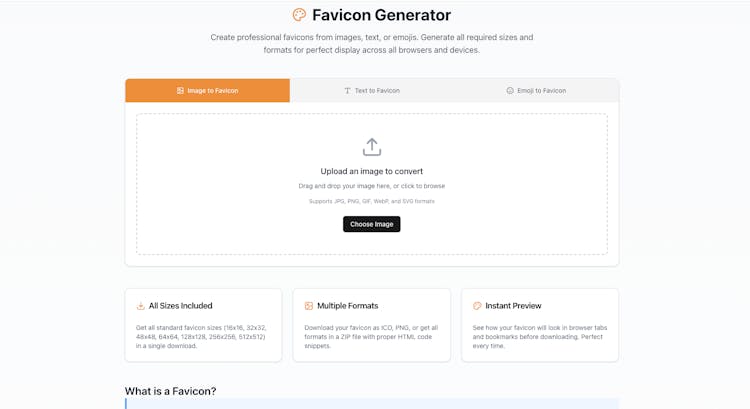This screenshot has height=409, width=750.
Task: Click the supported formats text line
Action: tap(372, 201)
